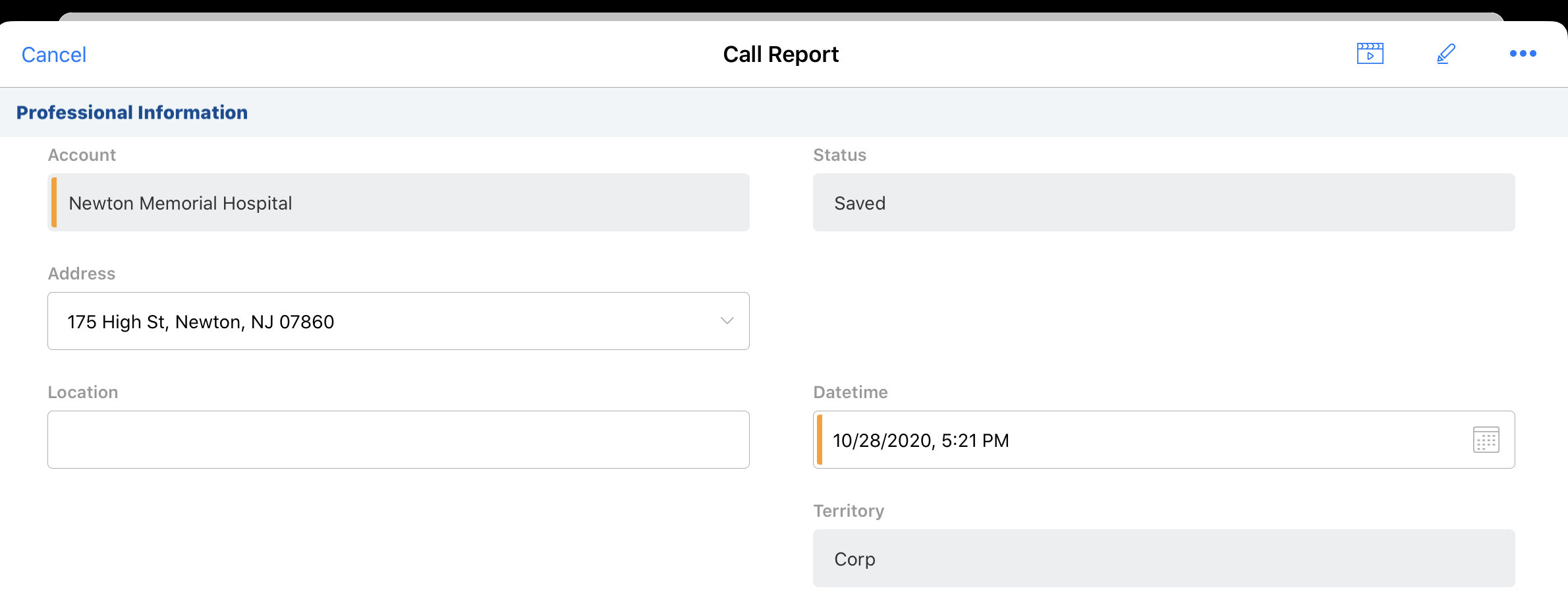
Task: Expand the Address dropdown chevron
Action: click(727, 321)
